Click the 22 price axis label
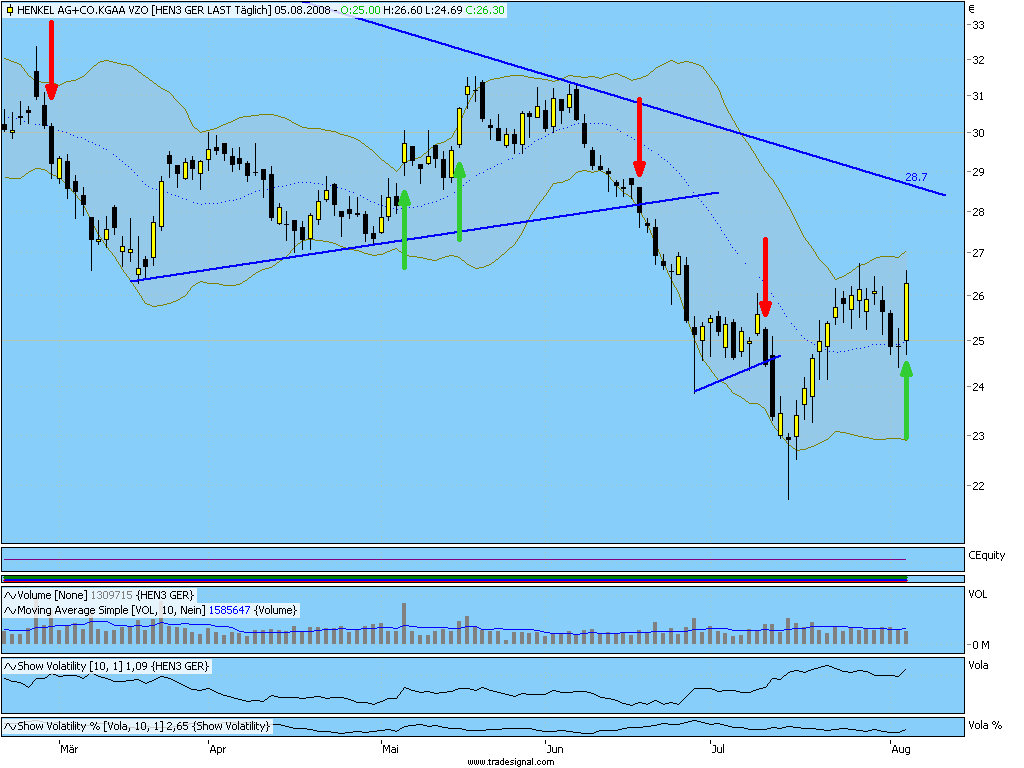This screenshot has width=1024, height=768. click(978, 486)
